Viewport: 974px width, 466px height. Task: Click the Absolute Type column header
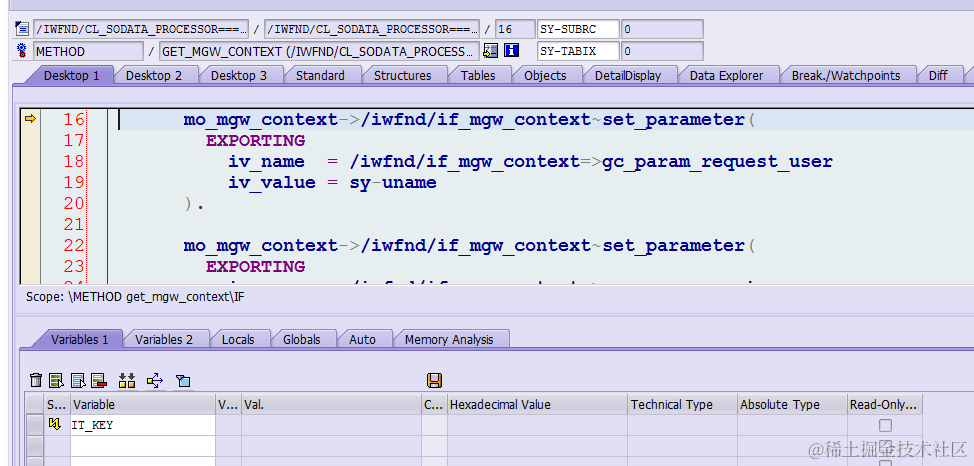pyautogui.click(x=792, y=404)
